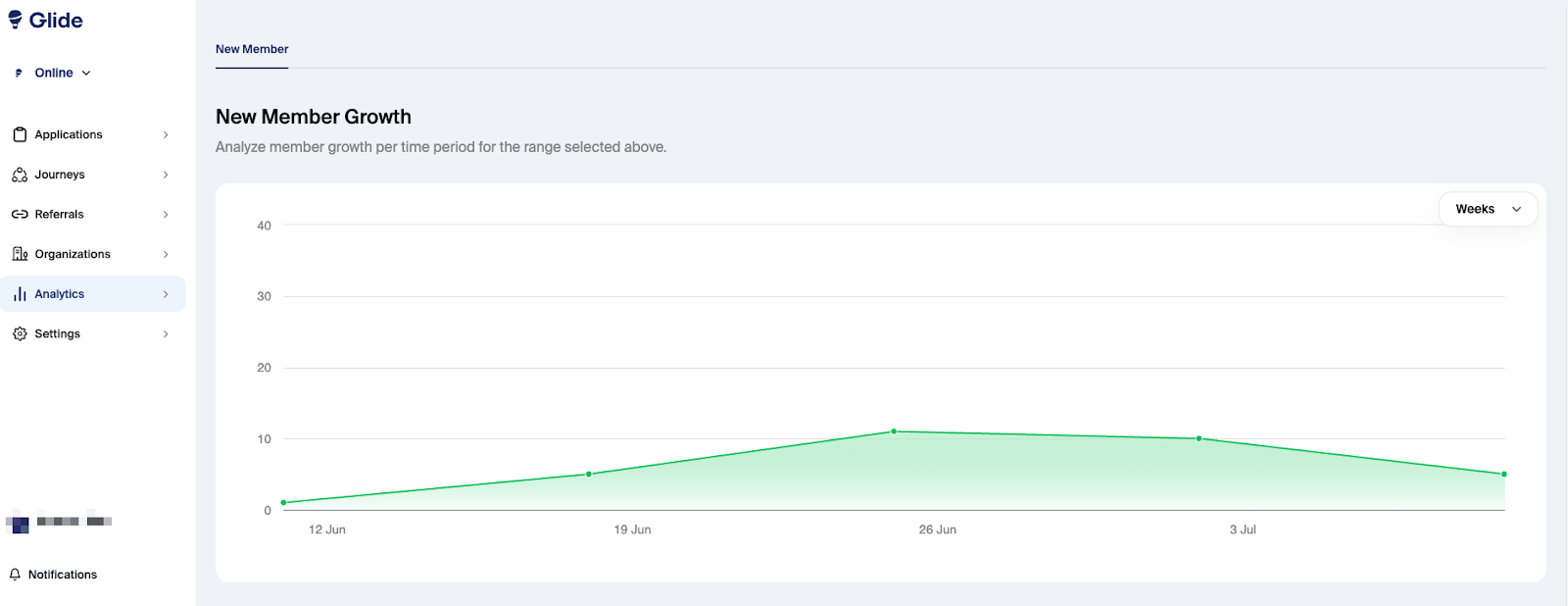
Task: Expand the Journeys submenu chevron
Action: coord(166,175)
